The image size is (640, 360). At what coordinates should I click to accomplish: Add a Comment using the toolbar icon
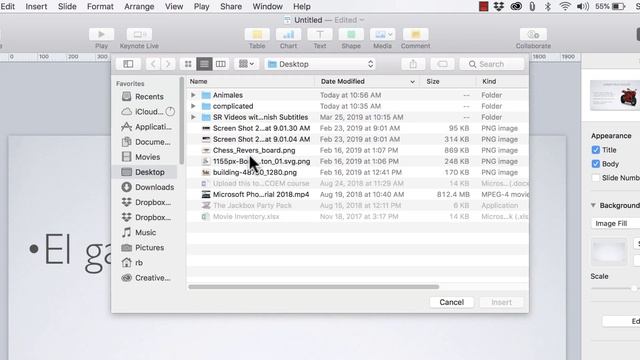tap(415, 35)
